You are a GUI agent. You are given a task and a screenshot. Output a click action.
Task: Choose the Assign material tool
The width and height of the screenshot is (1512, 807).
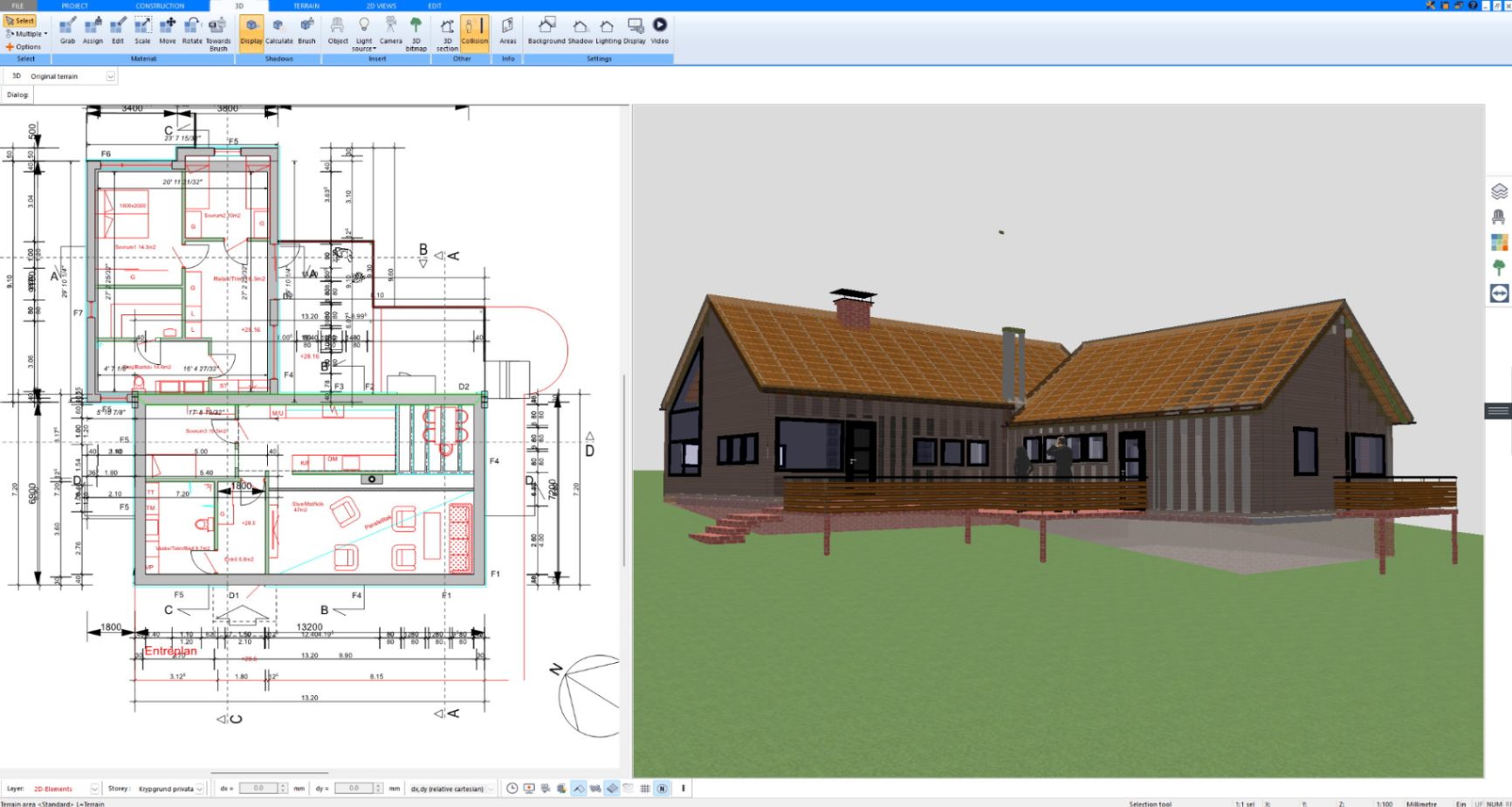93,31
